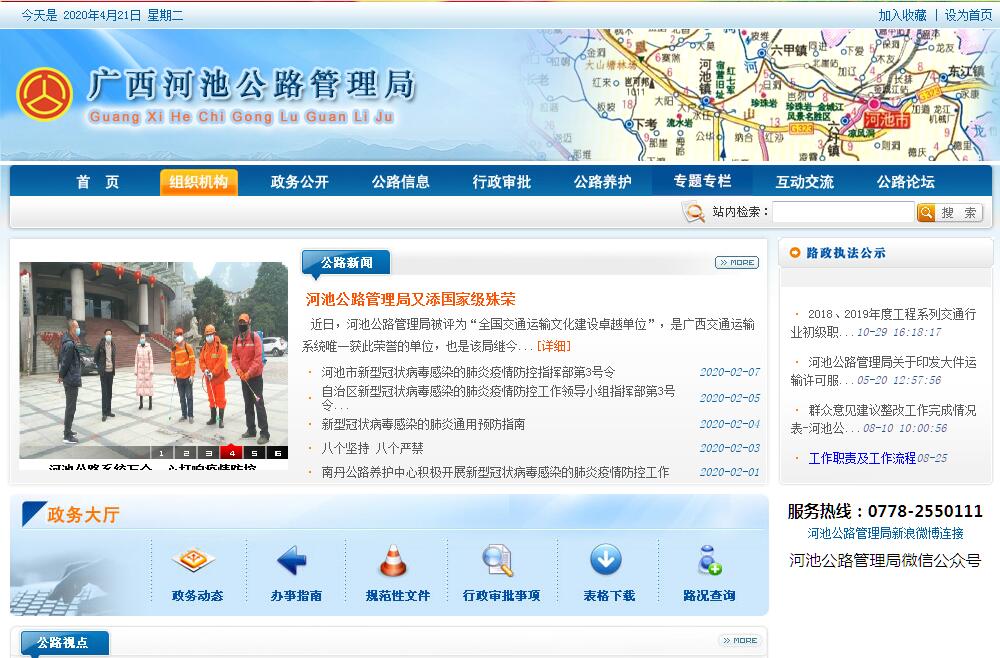This screenshot has width=1000, height=658.
Task: Open headline 河池公路管理局又添国家级殊荣
Action: click(x=411, y=299)
